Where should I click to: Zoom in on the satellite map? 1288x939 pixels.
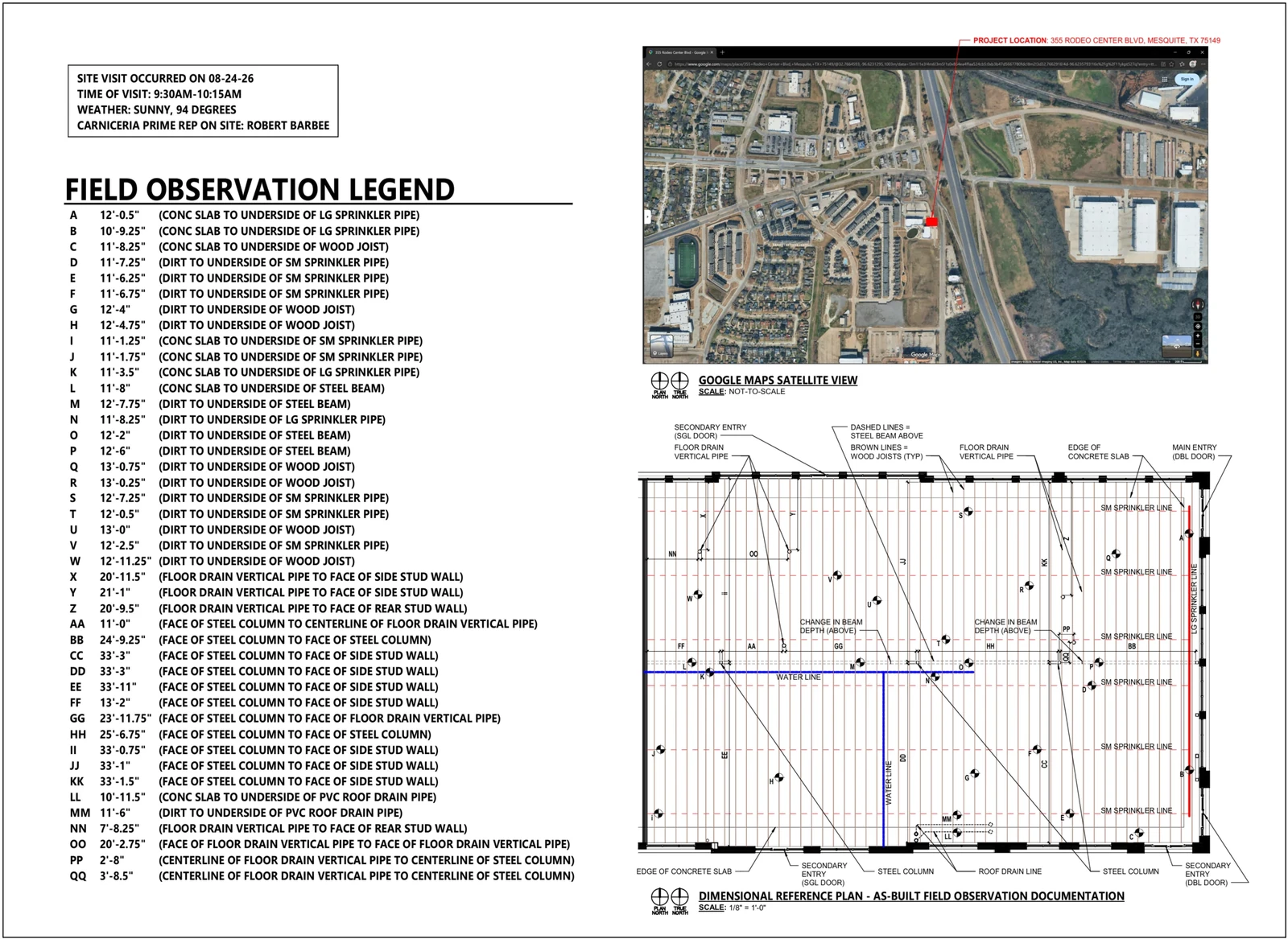pos(1198,336)
